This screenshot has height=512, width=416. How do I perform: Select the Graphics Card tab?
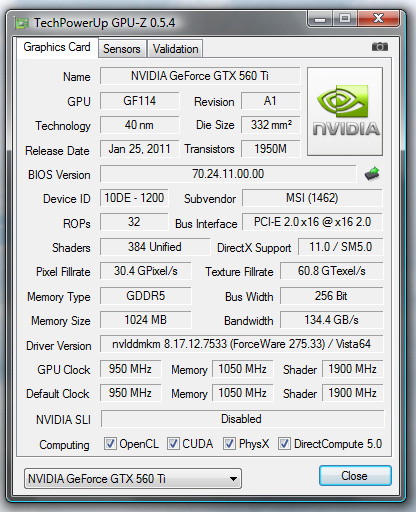[57, 47]
